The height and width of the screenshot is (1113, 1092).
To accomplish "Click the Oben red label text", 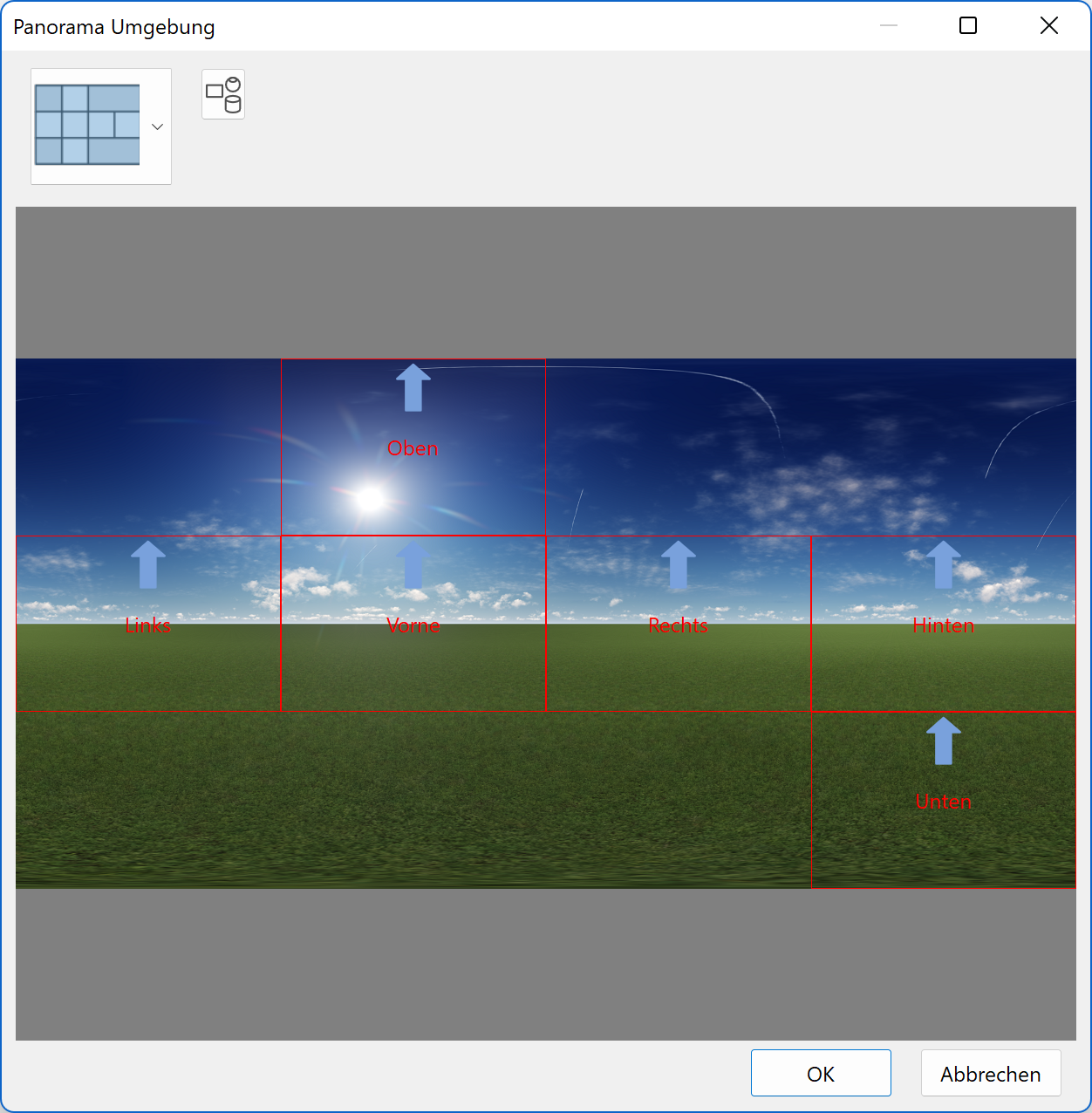I will (413, 448).
